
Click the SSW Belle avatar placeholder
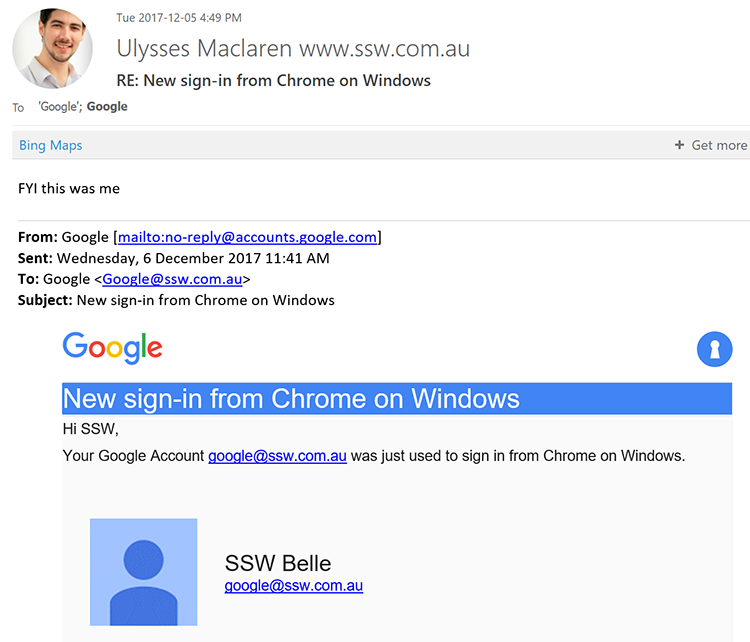click(143, 572)
